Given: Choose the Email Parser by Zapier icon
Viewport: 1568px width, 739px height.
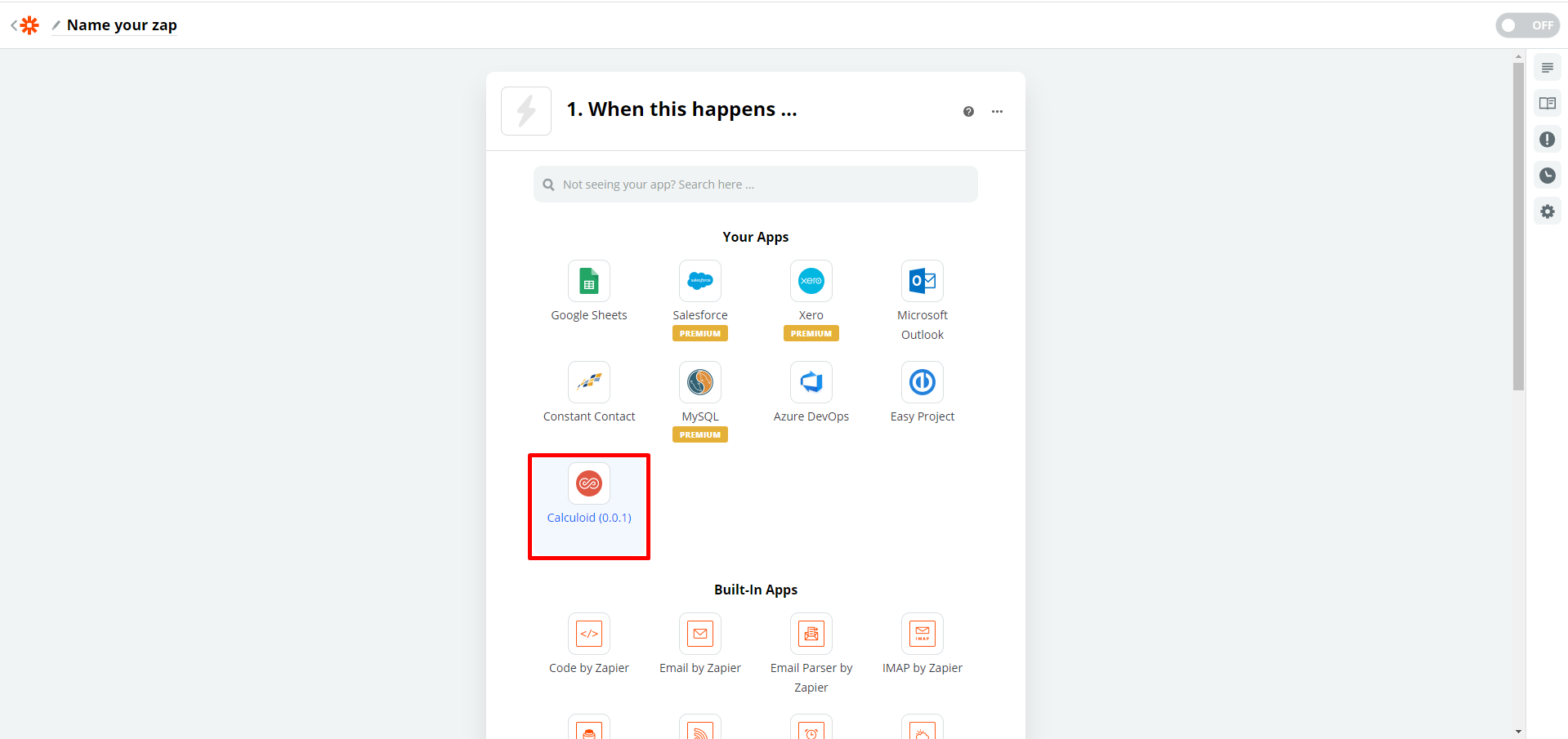Looking at the screenshot, I should [811, 634].
